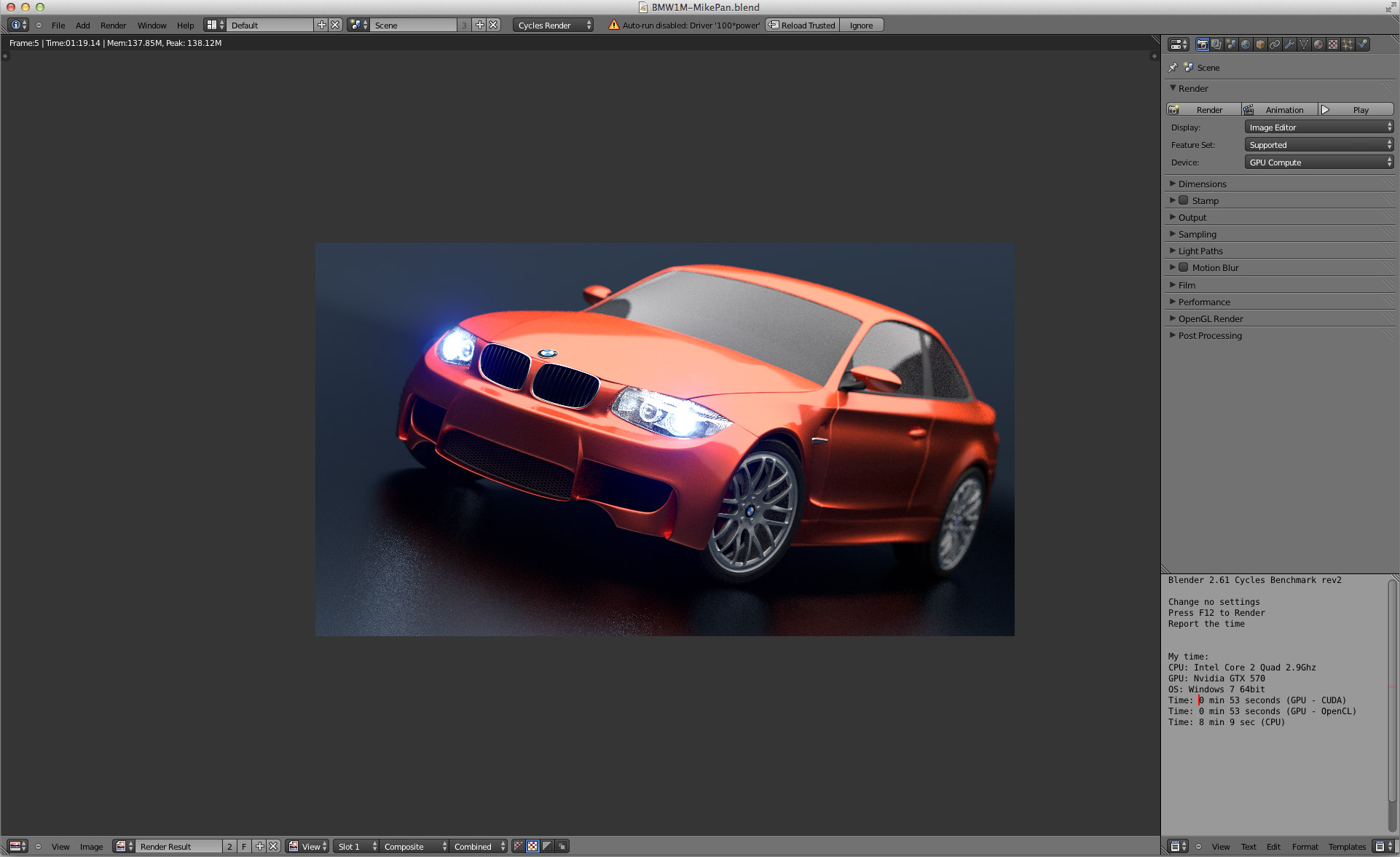
Task: Add a new scene with plus button
Action: [480, 25]
